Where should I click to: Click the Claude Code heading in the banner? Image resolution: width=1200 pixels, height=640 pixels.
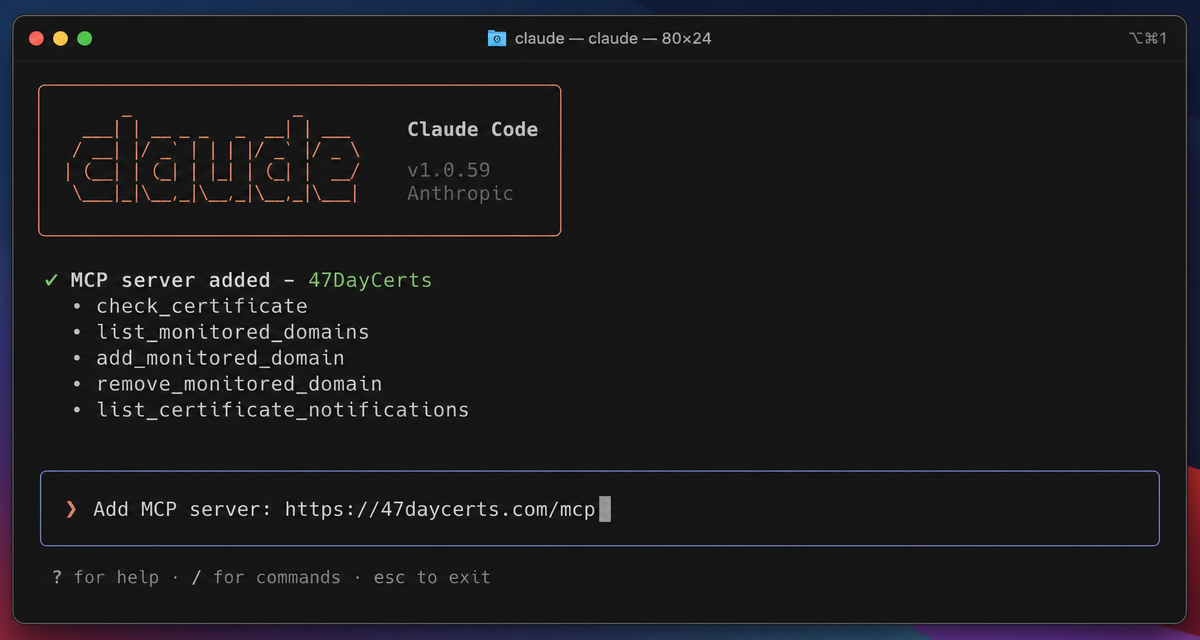pos(473,129)
